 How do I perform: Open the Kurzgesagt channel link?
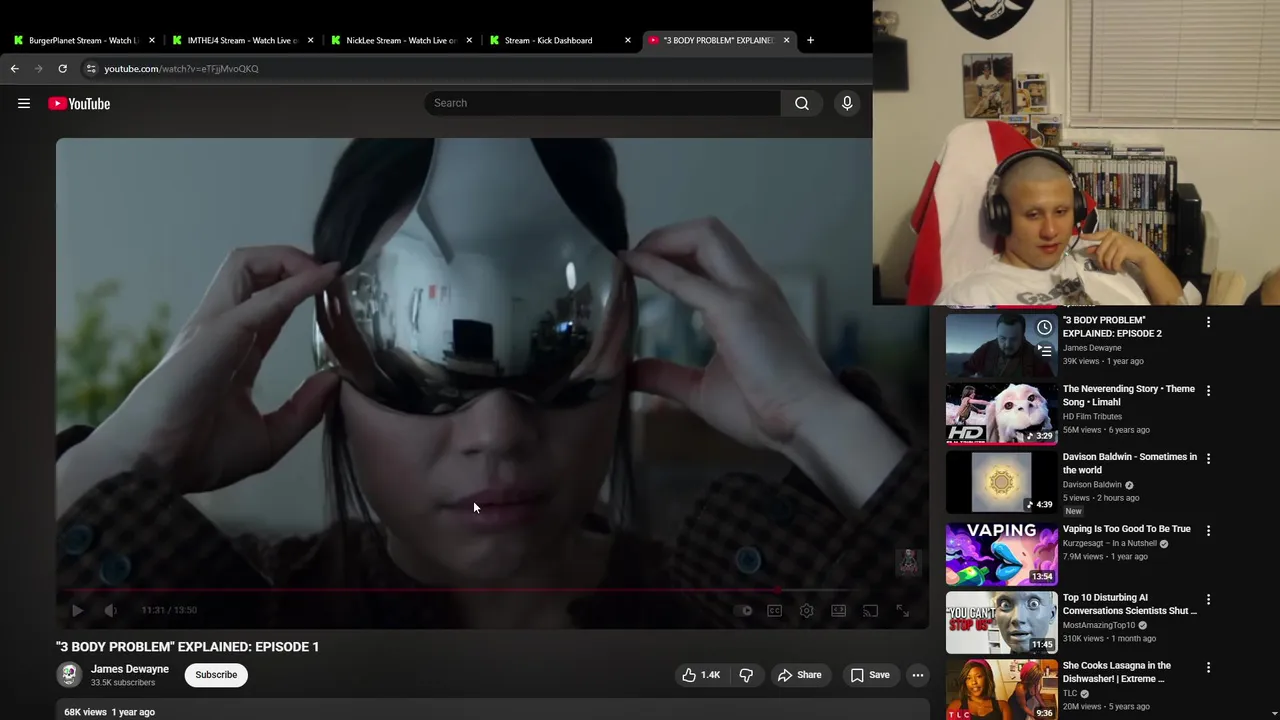[1109, 544]
